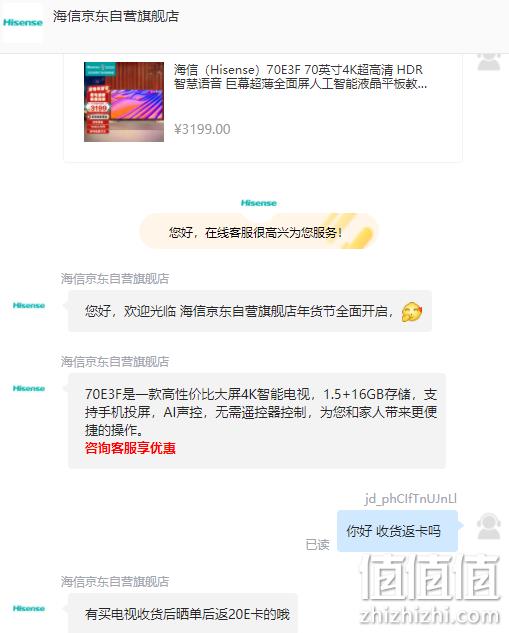Click the customer avatar beside the sent message
Viewport: 509px width, 633px height.
coord(489,526)
